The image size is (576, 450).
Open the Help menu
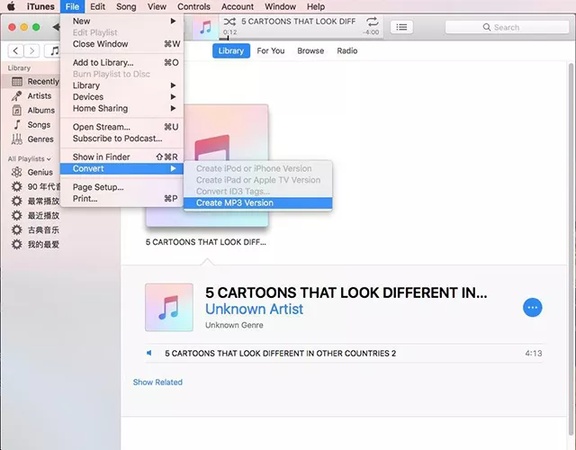tap(316, 7)
